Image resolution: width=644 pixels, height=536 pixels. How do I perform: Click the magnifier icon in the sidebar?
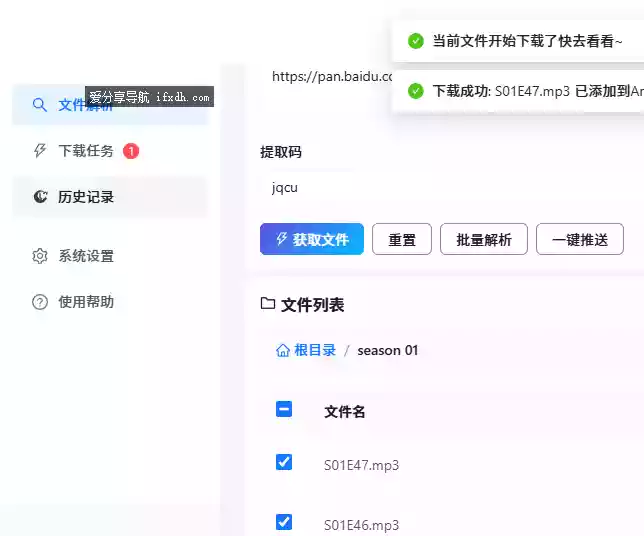click(39, 105)
